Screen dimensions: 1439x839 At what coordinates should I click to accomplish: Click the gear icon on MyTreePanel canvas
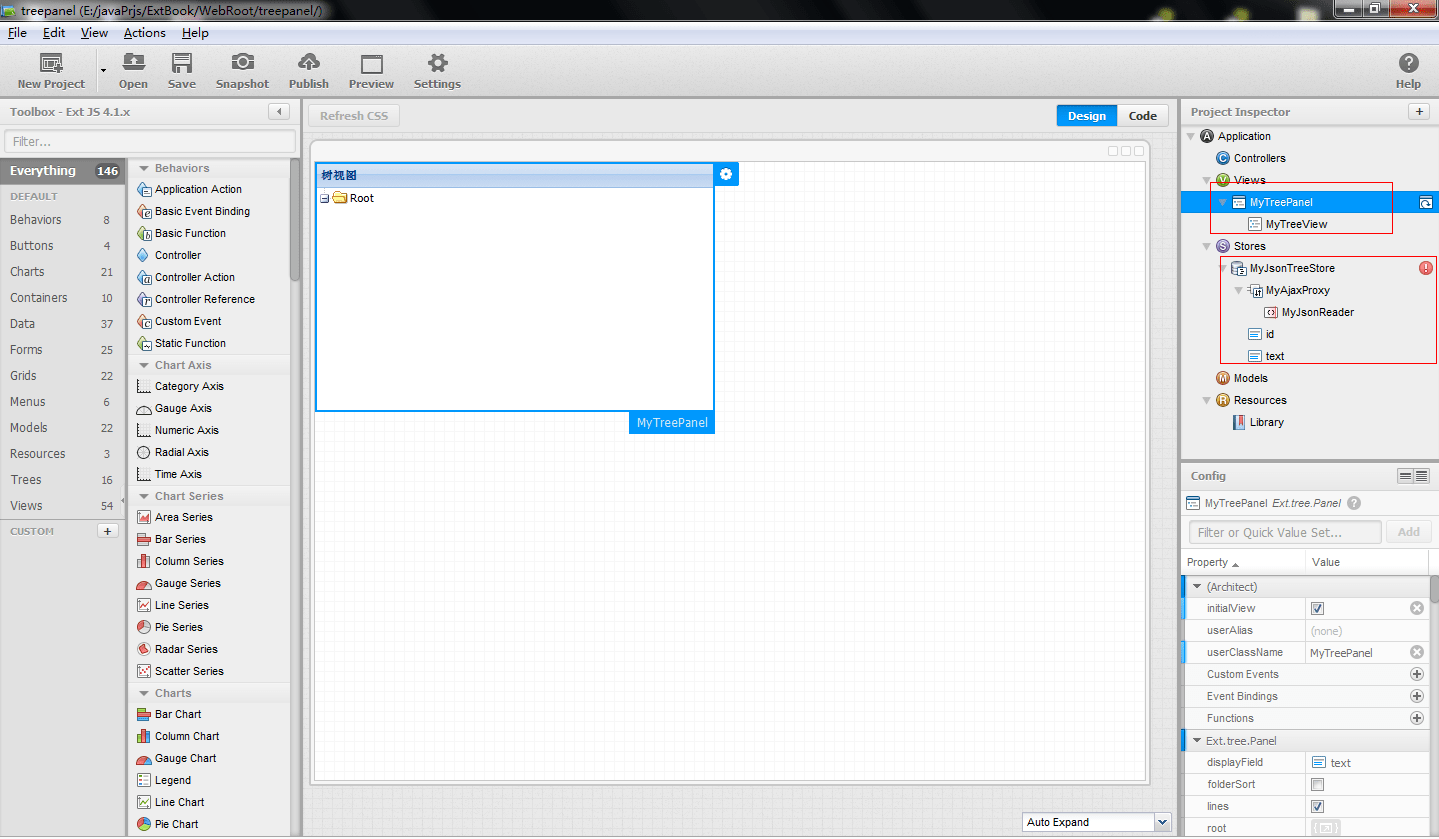click(726, 173)
